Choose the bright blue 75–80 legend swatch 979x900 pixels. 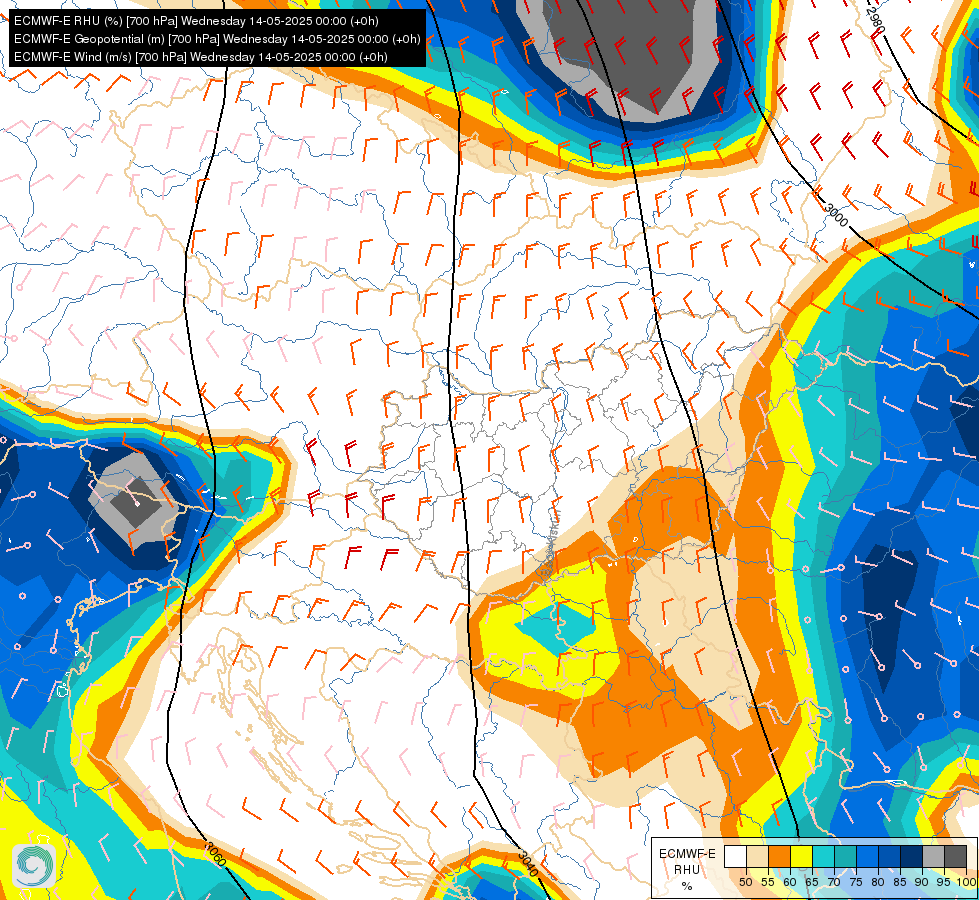(x=868, y=856)
